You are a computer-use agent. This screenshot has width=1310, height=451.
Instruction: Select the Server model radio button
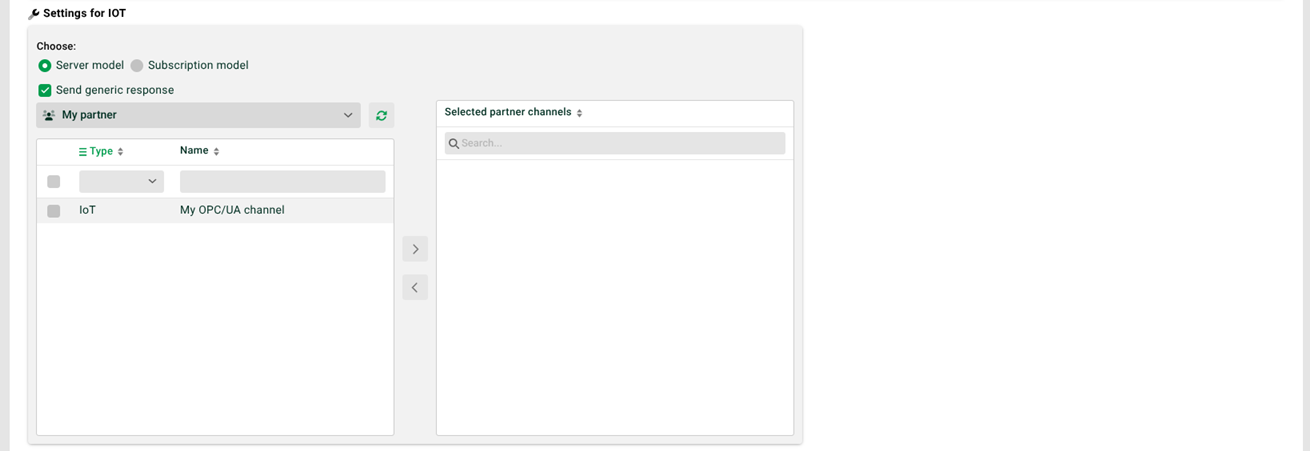coord(44,65)
